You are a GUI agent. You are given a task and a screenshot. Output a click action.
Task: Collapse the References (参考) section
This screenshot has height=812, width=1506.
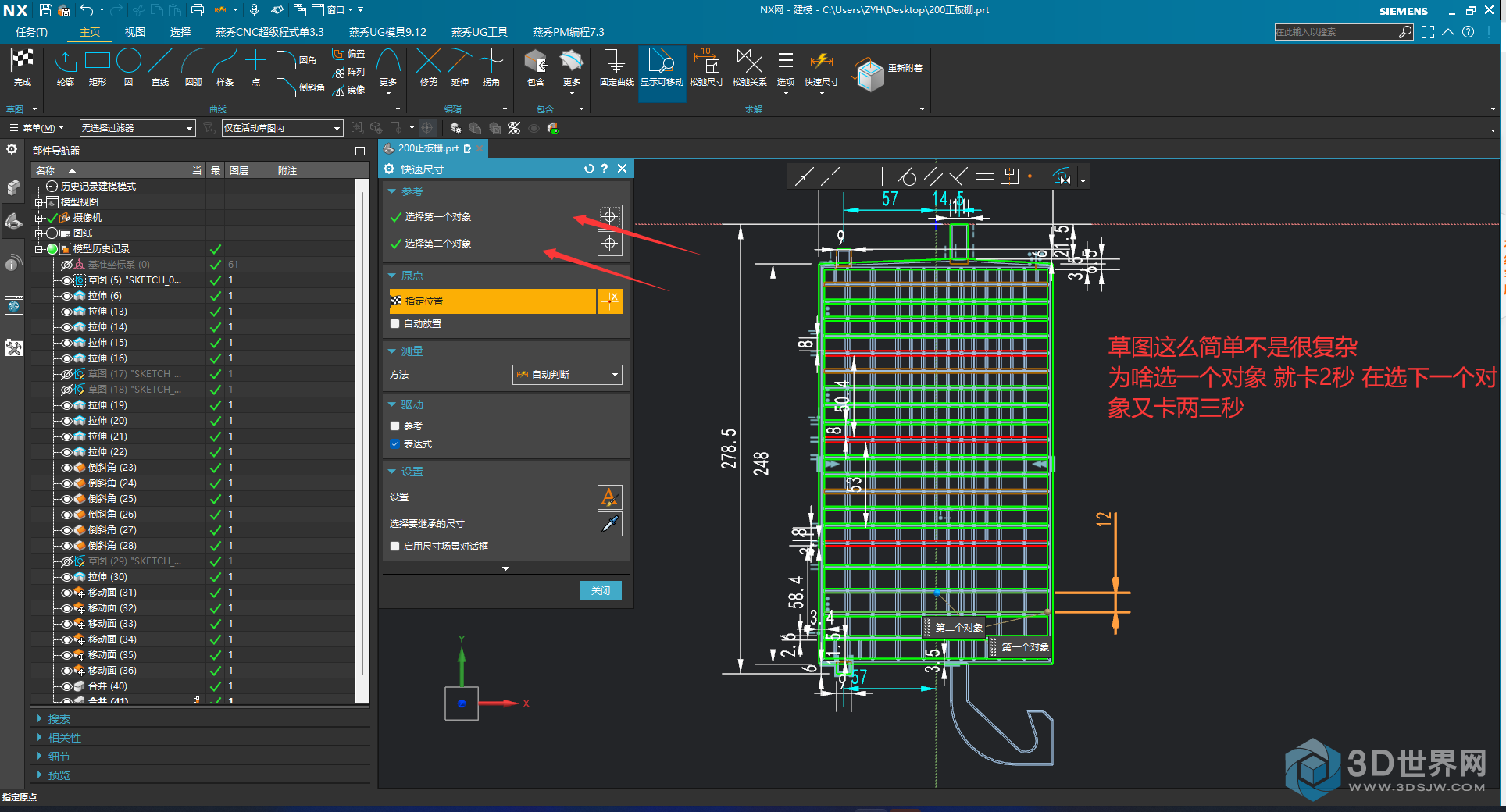(x=392, y=191)
